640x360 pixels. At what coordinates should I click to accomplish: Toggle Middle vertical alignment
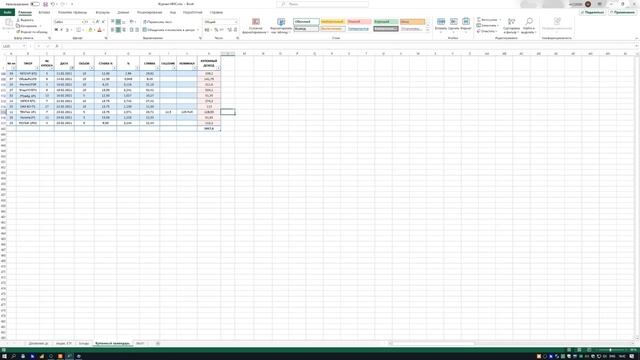point(118,22)
